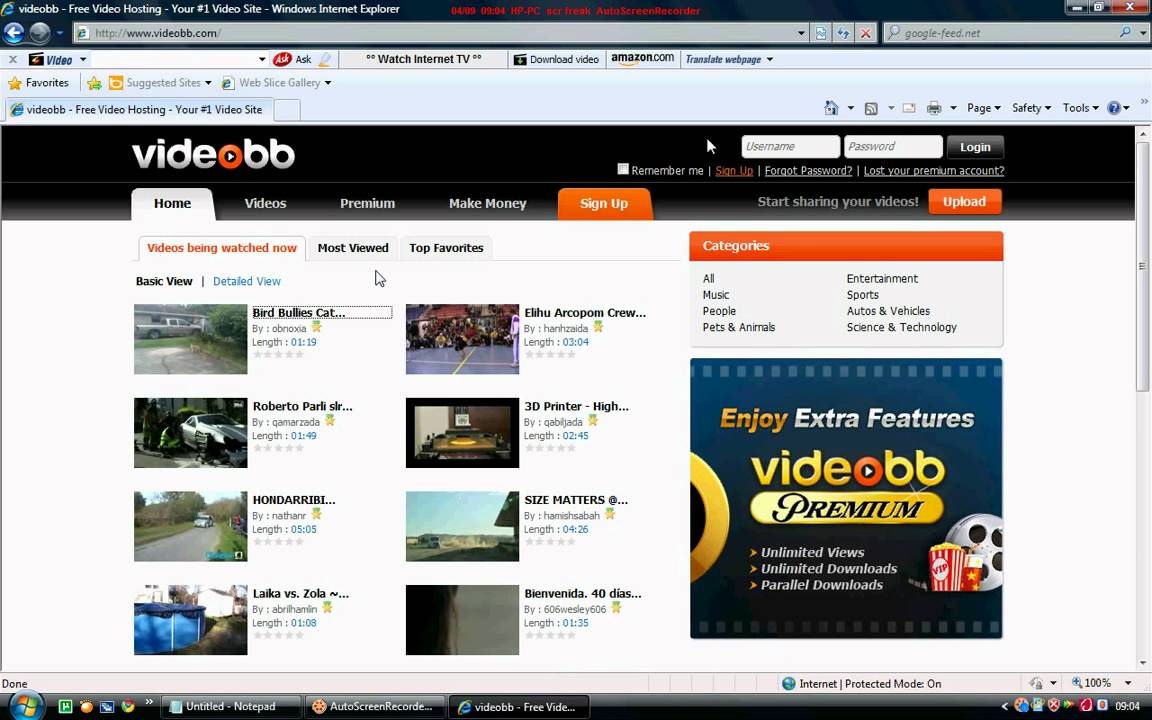Image resolution: width=1152 pixels, height=720 pixels.
Task: Open the Bird Bullies Cat video thumbnail
Action: [x=191, y=339]
